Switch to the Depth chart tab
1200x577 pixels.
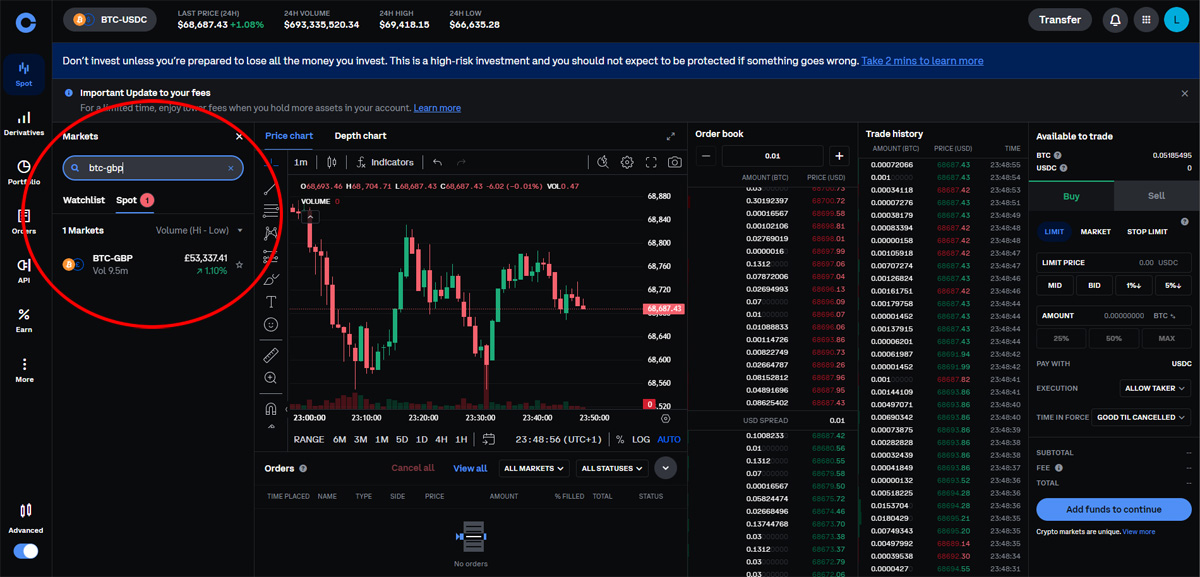tap(360, 136)
